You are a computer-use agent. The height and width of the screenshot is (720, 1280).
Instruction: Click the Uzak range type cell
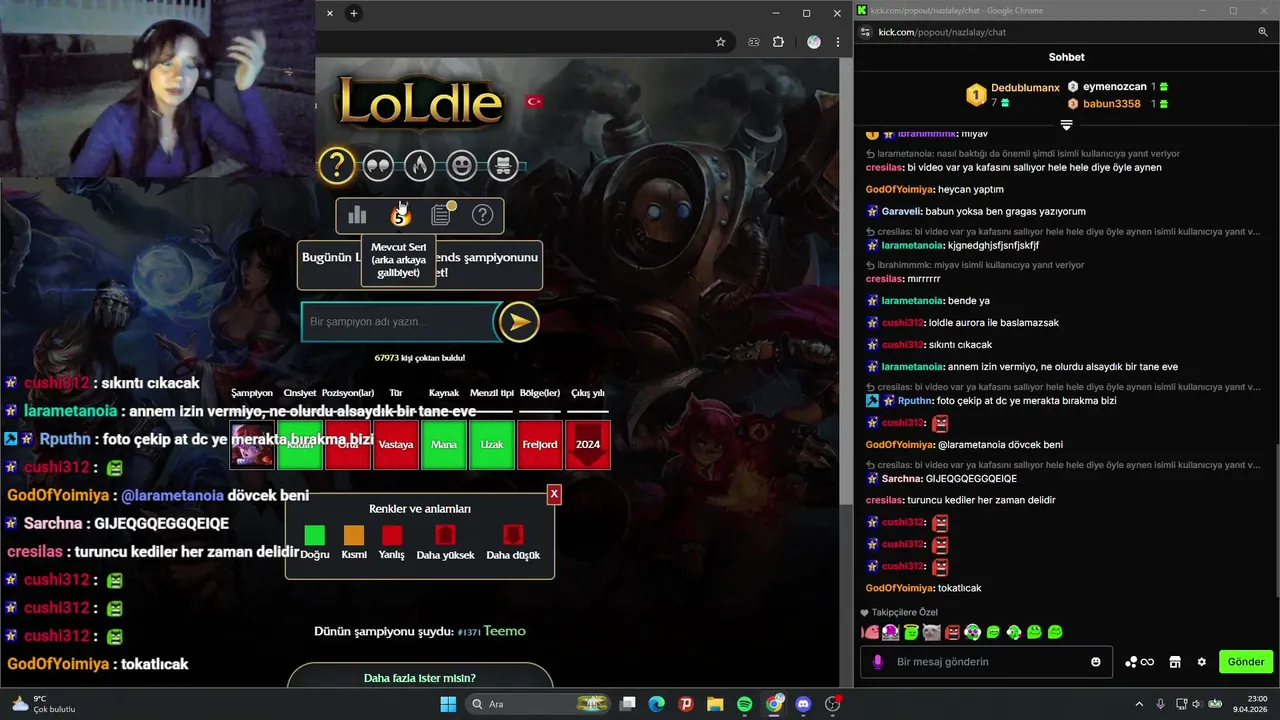[492, 445]
